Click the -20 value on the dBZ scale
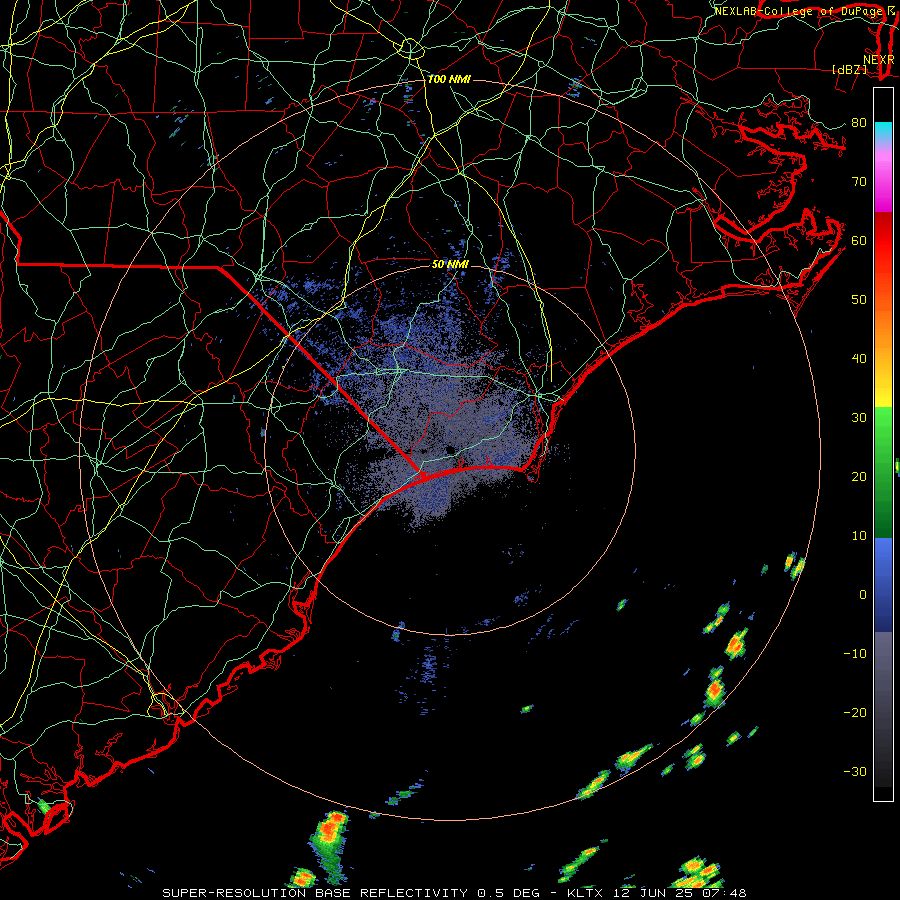The height and width of the screenshot is (900, 900). [x=855, y=712]
